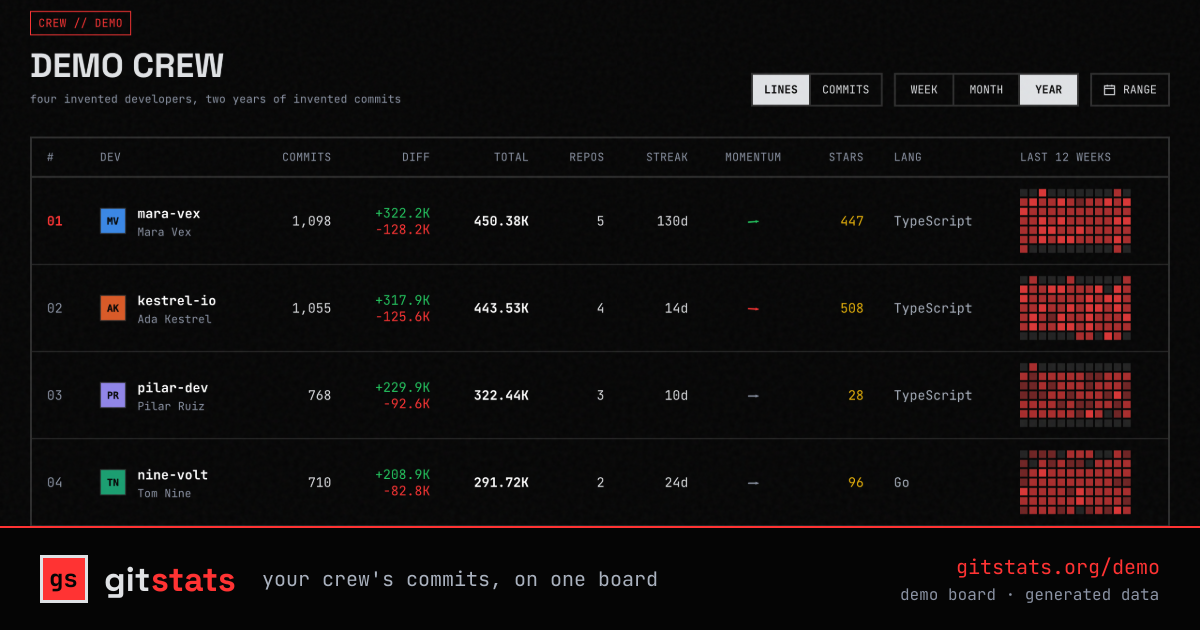Screen dimensions: 1200x630
Task: Click total value 291.72K
Action: coord(501,482)
